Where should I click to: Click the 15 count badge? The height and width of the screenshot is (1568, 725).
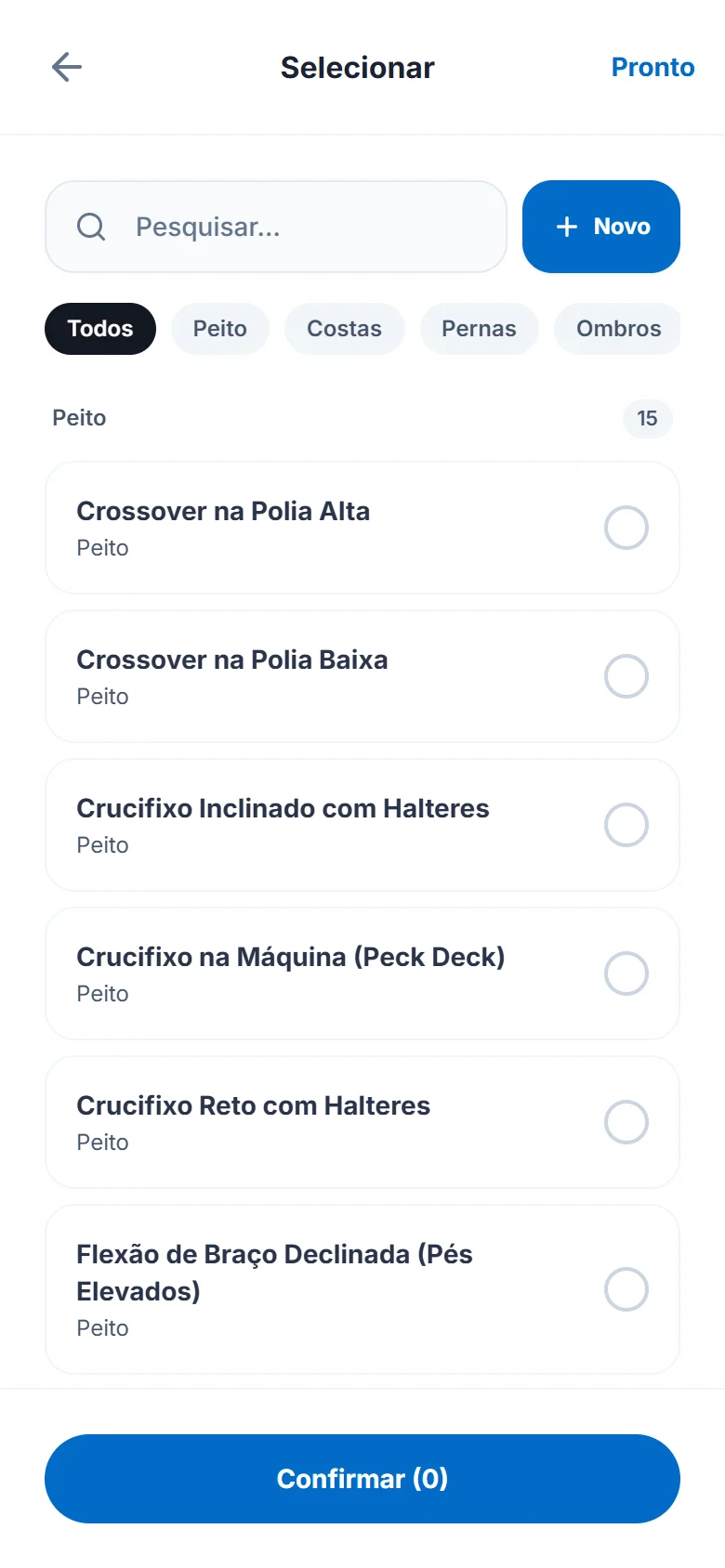point(648,418)
